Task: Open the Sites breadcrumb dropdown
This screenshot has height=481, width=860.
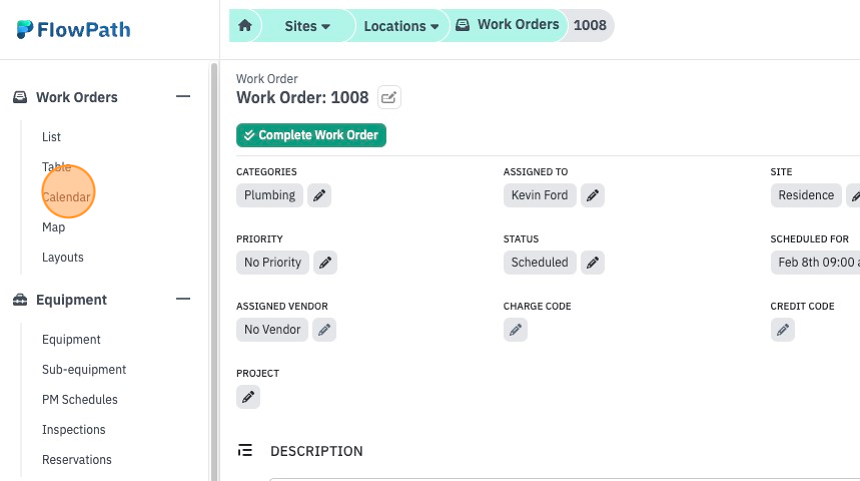Action: point(307,26)
